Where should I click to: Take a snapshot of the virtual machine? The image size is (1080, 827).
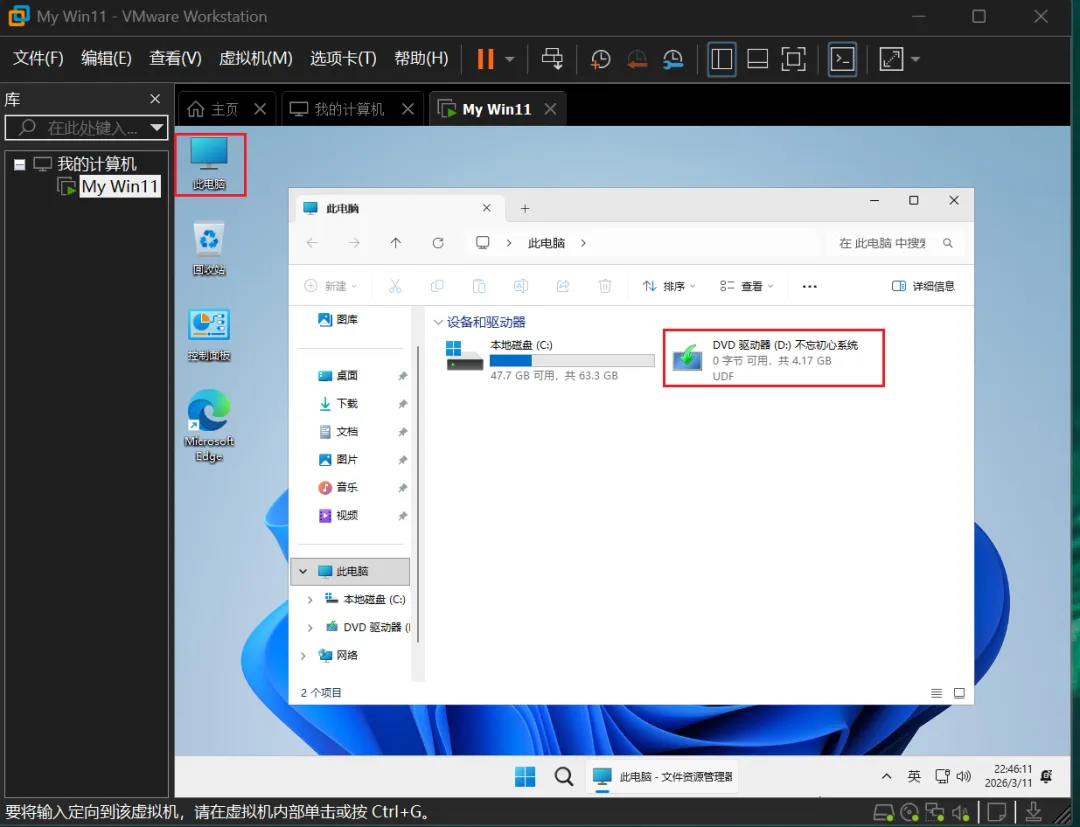[x=601, y=59]
